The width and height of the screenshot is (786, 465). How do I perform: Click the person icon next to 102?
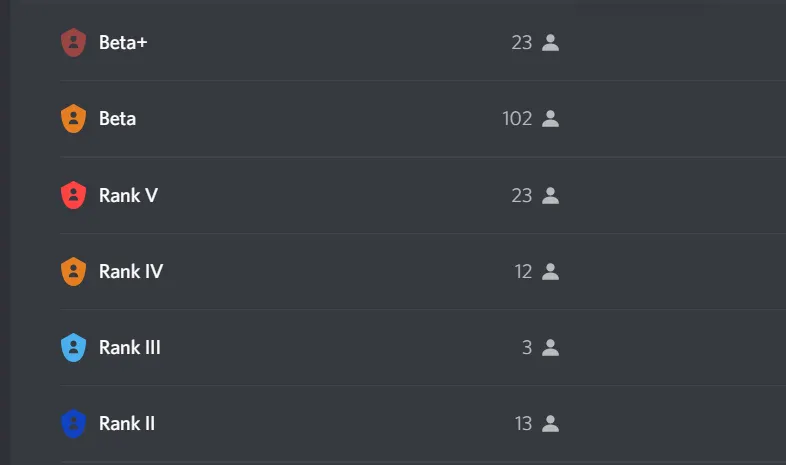pos(550,119)
